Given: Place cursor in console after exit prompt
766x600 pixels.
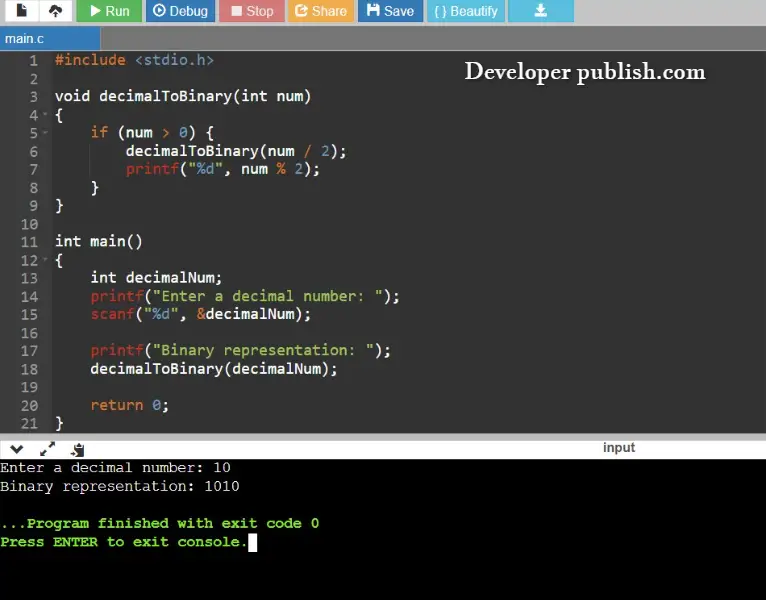Looking at the screenshot, I should pyautogui.click(x=253, y=542).
